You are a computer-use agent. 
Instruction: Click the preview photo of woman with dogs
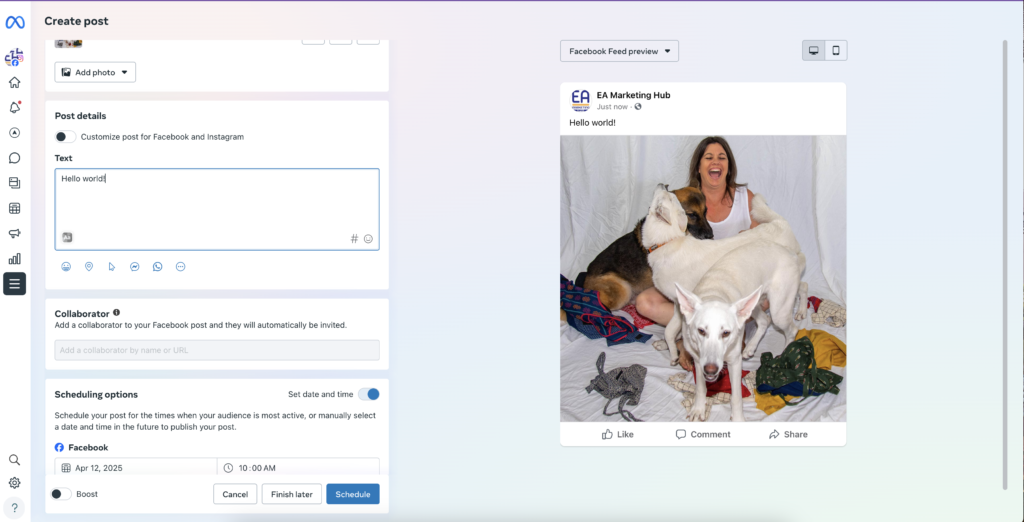[703, 278]
